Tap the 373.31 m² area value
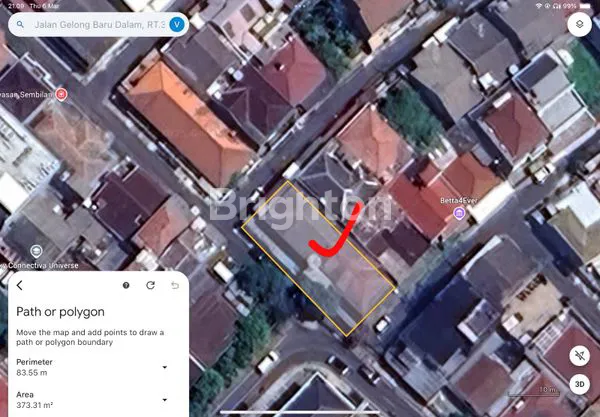600x417 pixels. (x=34, y=405)
